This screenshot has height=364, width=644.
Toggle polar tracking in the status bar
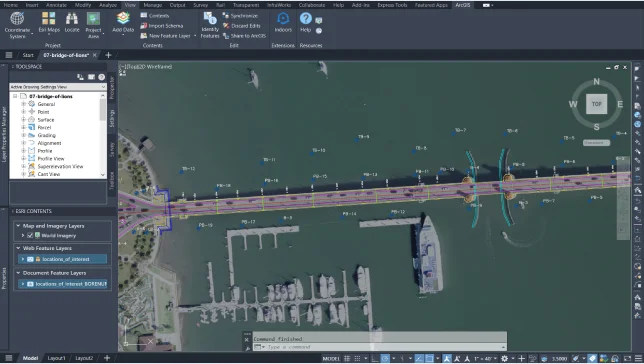pos(385,359)
